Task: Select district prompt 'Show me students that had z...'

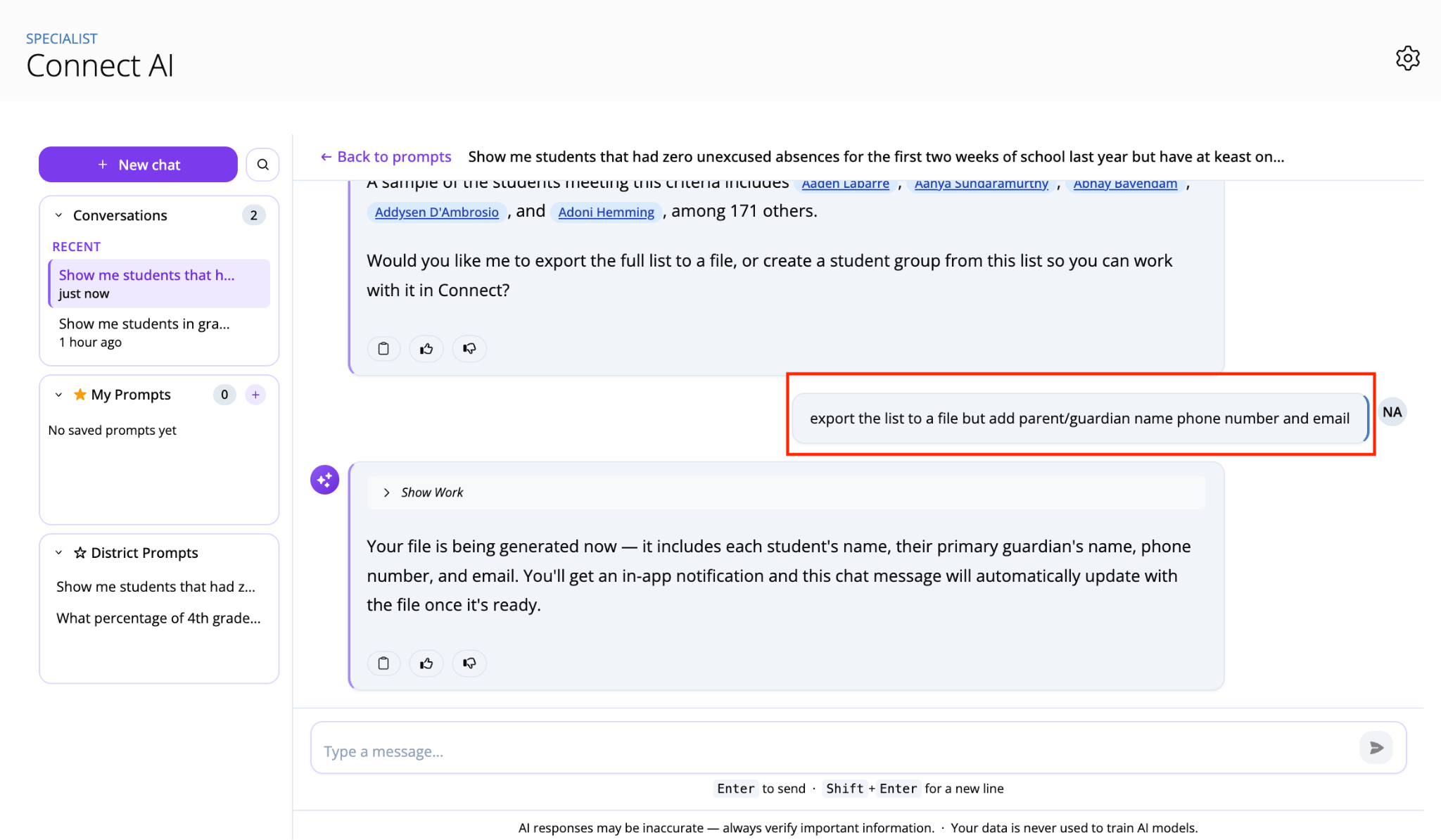Action: coord(155,587)
